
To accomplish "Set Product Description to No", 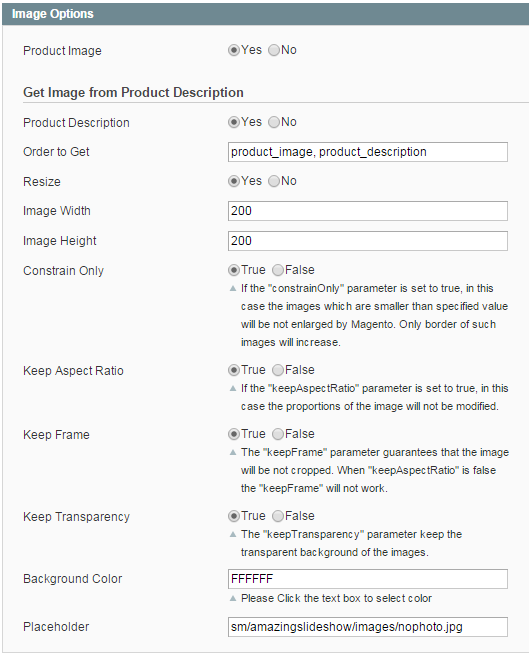I will (274, 122).
